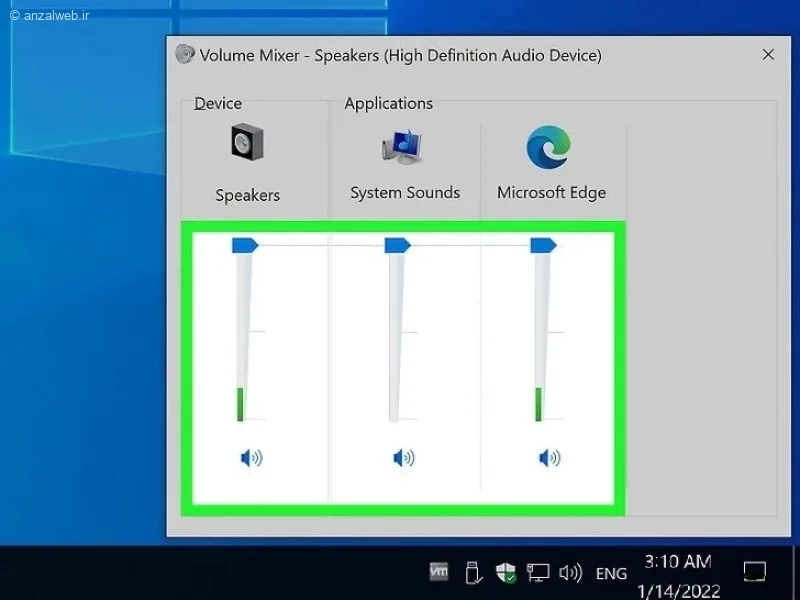Click the System Sounds application icon
Image resolution: width=800 pixels, height=600 pixels.
(403, 146)
